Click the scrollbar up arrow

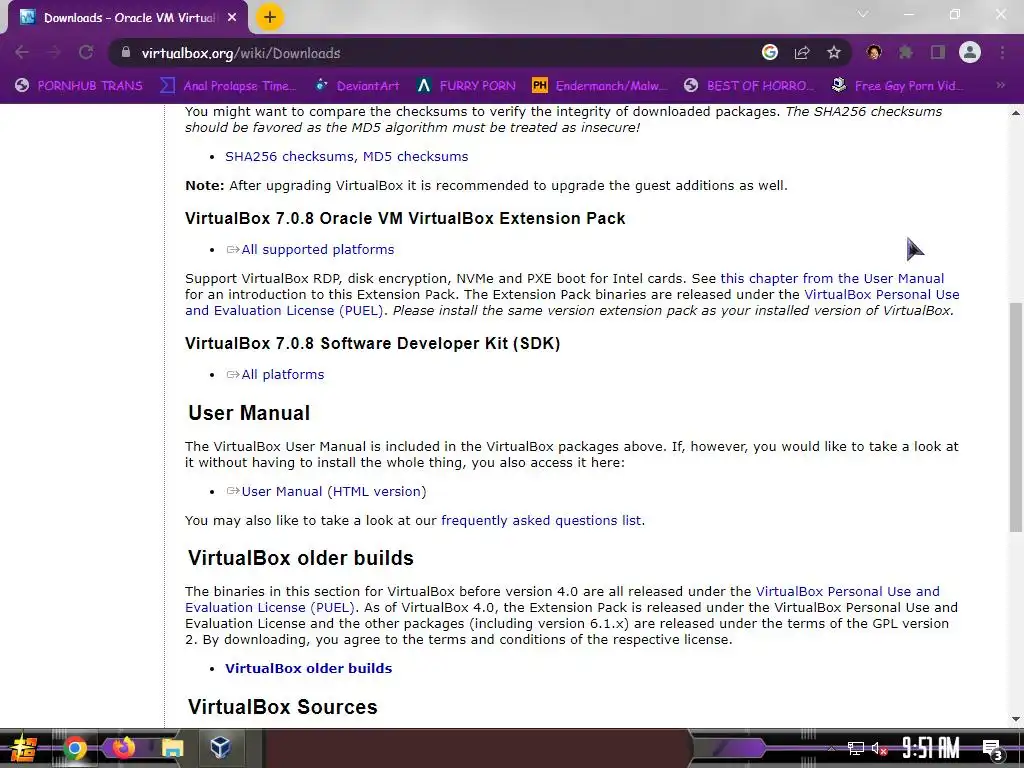[x=1016, y=112]
